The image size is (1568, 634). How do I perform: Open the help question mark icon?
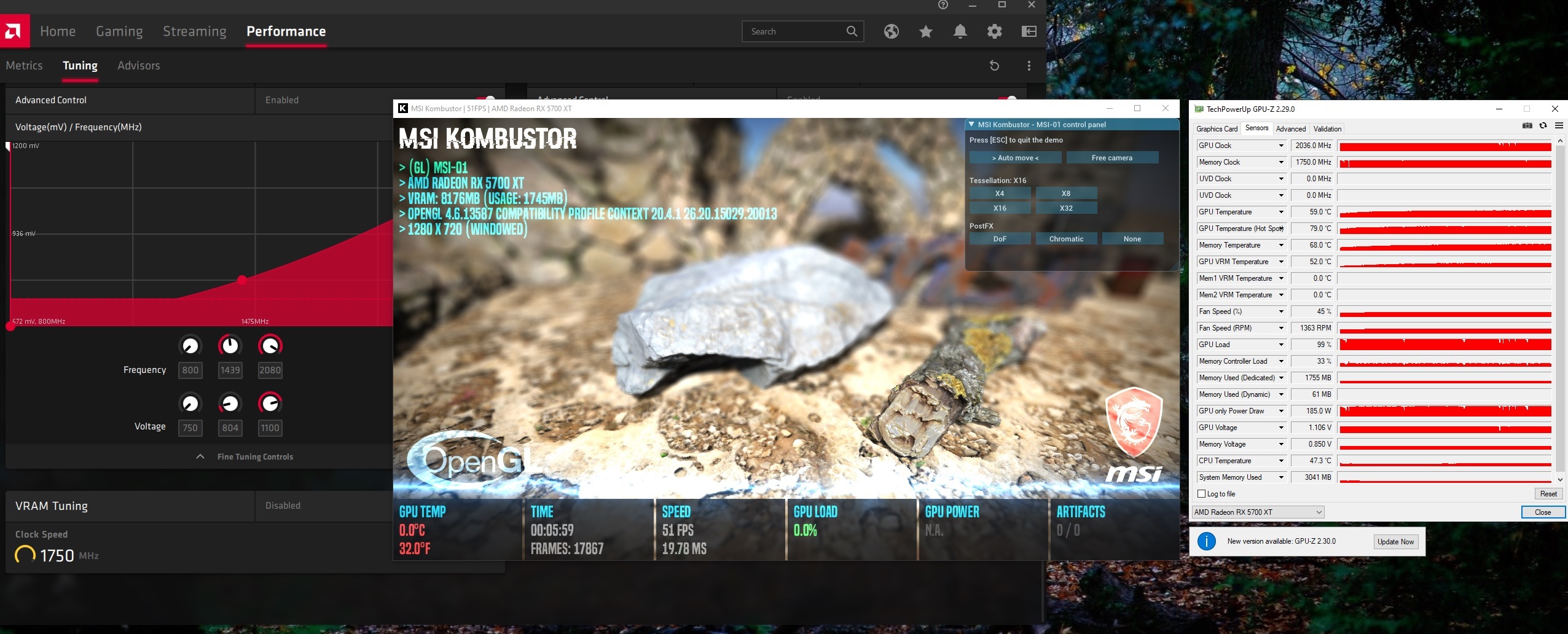tap(943, 5)
